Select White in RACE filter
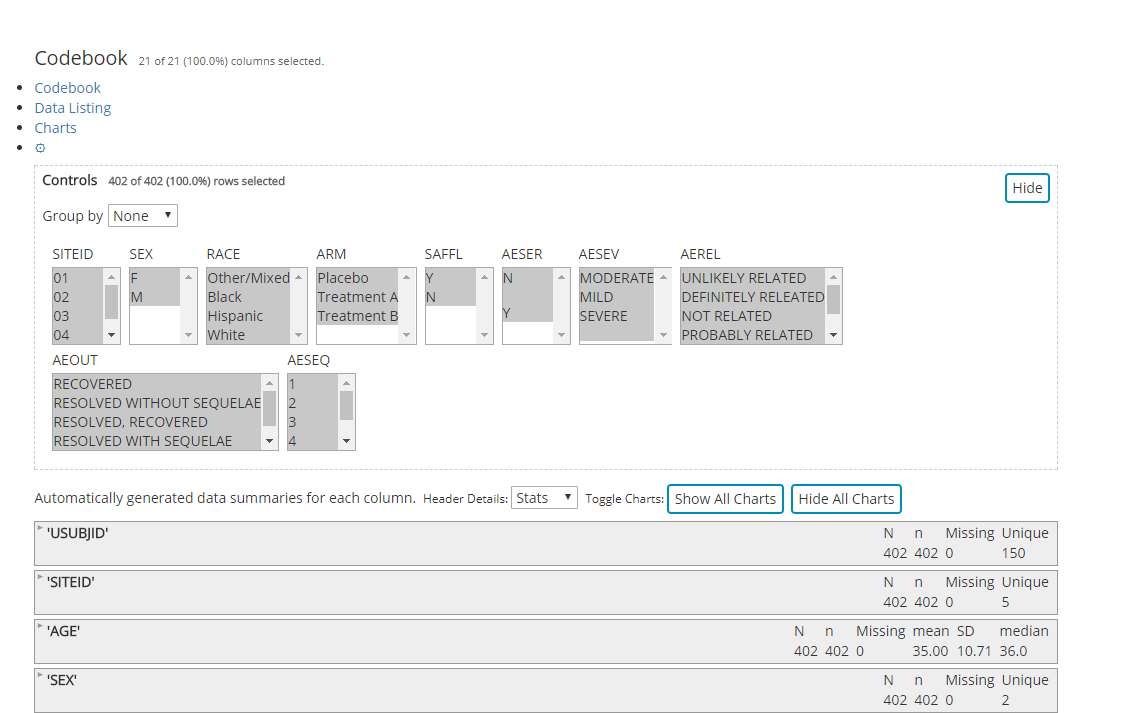Screen dimensions: 1123x713 point(249,334)
